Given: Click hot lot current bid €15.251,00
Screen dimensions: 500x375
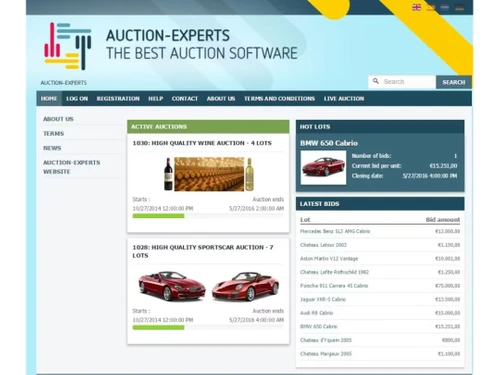Looking at the screenshot, I should click(443, 166).
